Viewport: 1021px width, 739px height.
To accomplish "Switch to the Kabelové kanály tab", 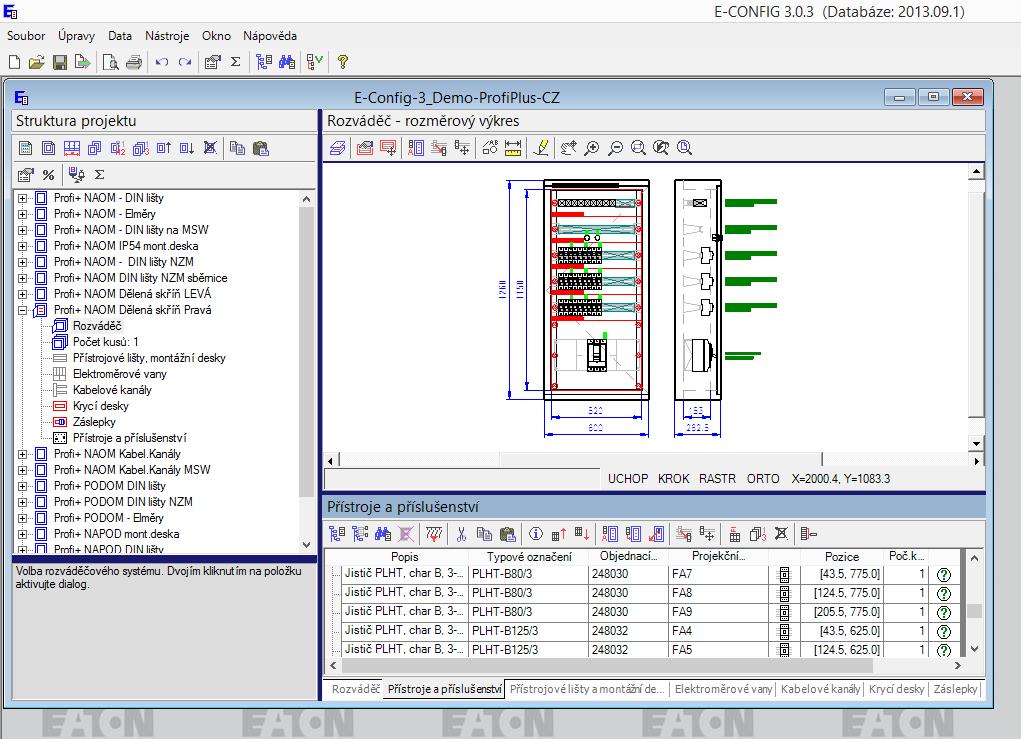I will 820,689.
